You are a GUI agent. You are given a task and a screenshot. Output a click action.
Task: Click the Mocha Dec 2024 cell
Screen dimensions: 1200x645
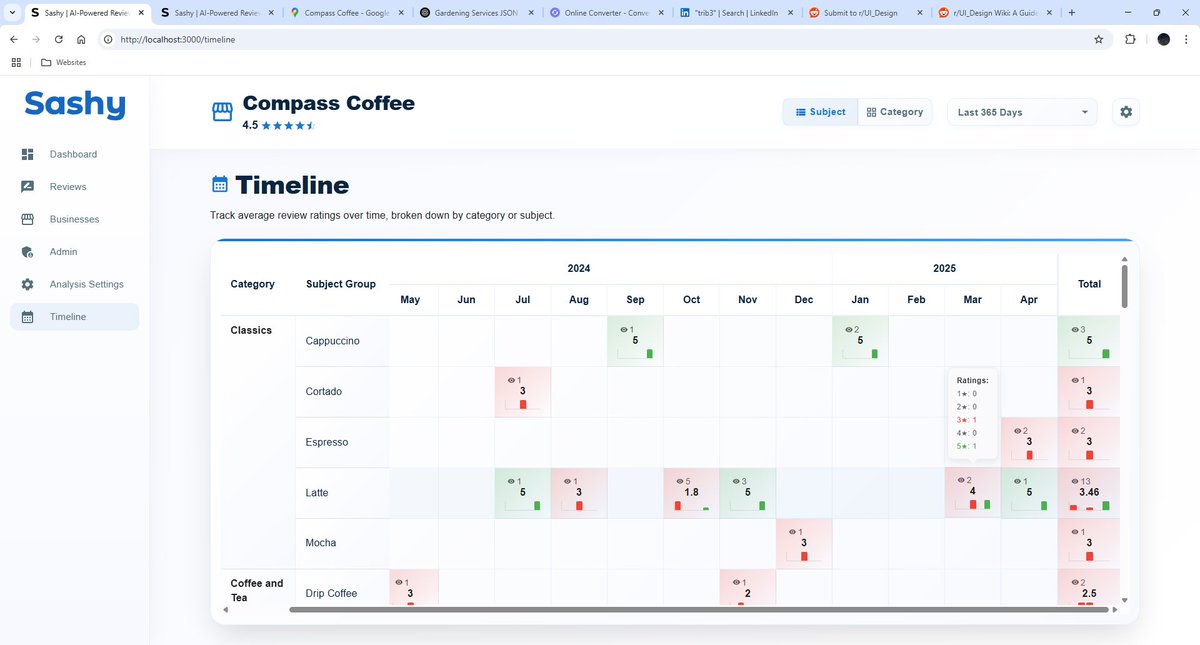pyautogui.click(x=804, y=543)
